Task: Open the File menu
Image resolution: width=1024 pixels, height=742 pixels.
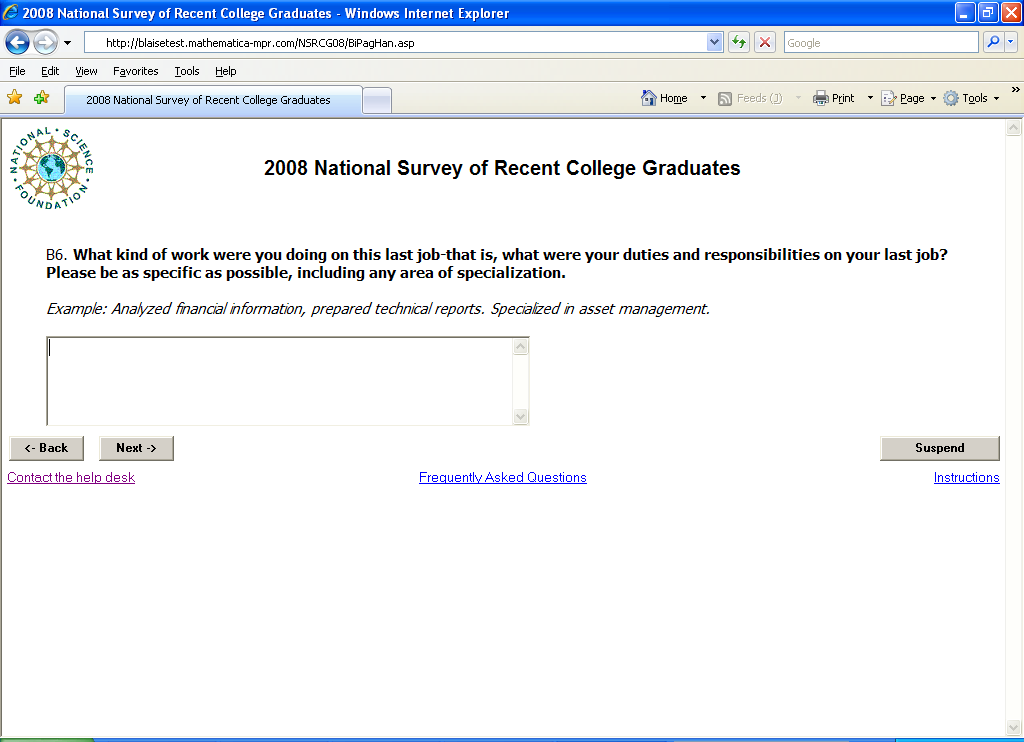Action: [17, 71]
